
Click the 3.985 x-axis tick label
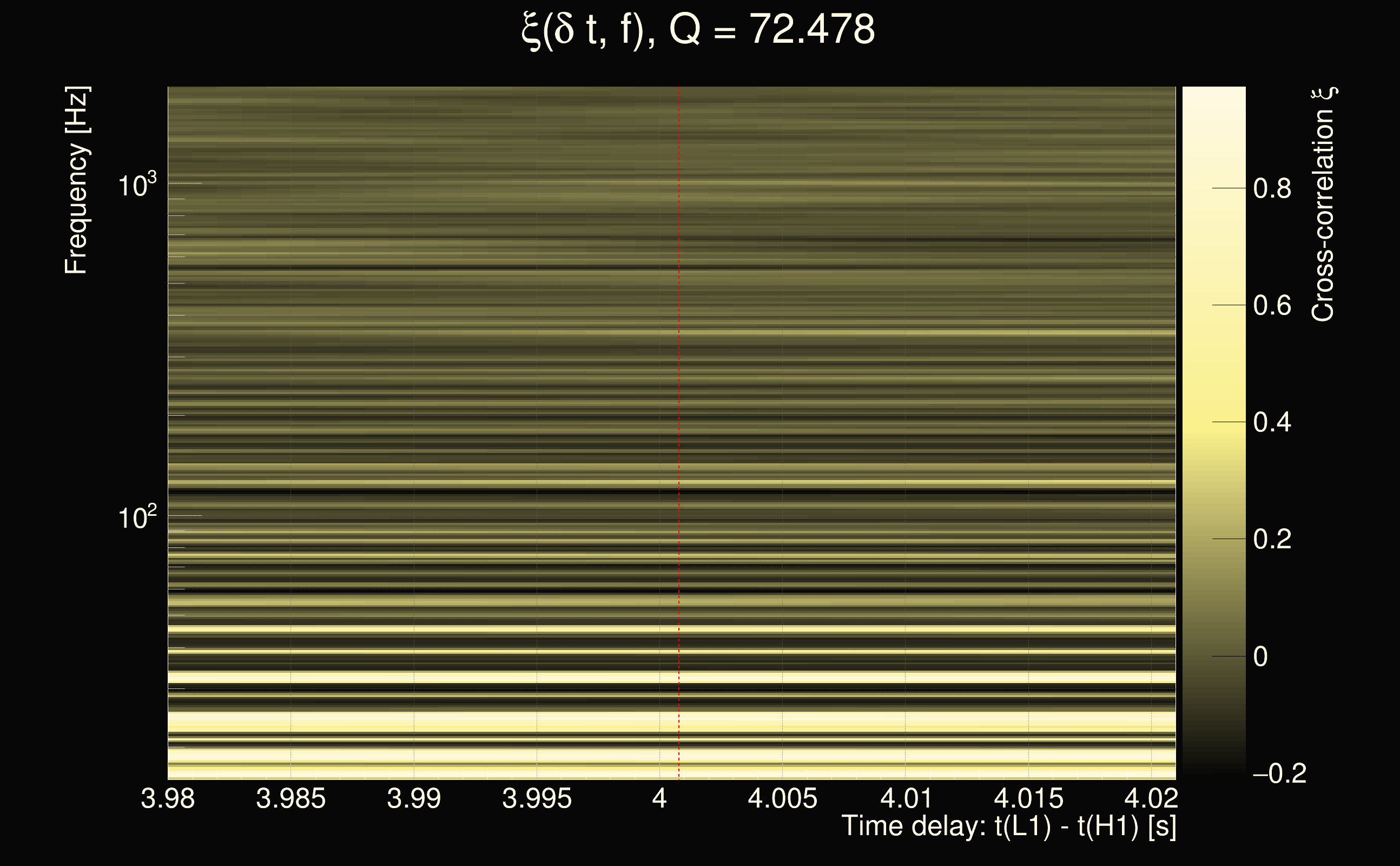290,798
